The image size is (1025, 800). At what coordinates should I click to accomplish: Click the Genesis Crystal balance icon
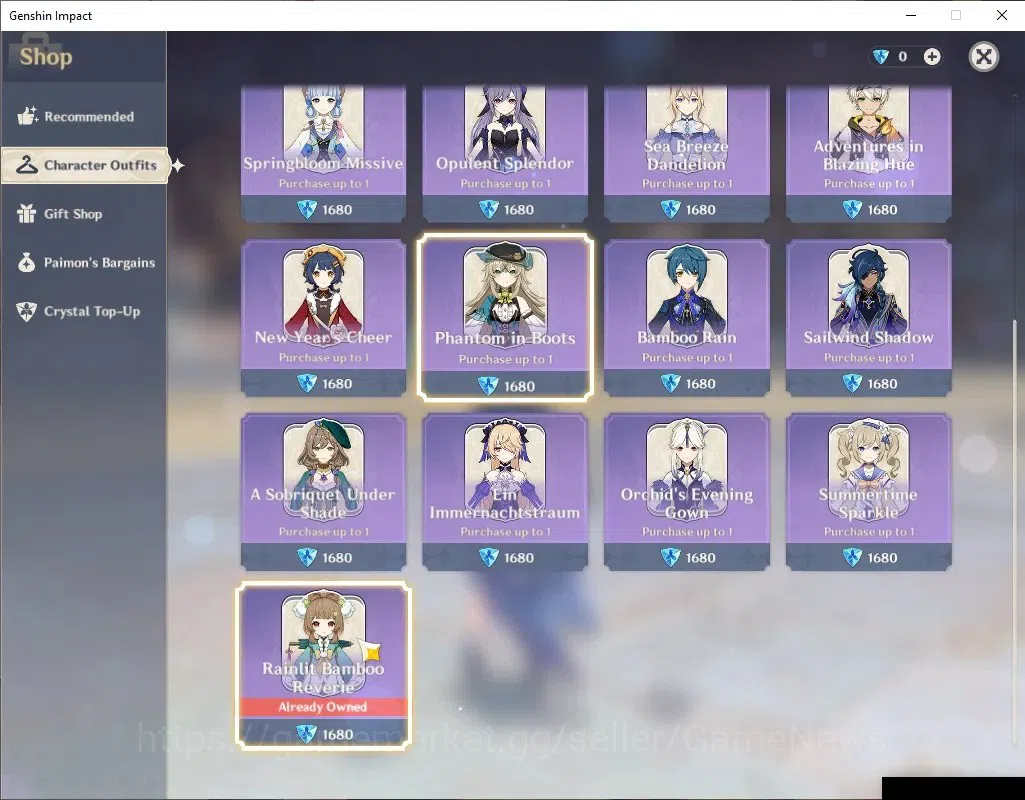click(881, 57)
